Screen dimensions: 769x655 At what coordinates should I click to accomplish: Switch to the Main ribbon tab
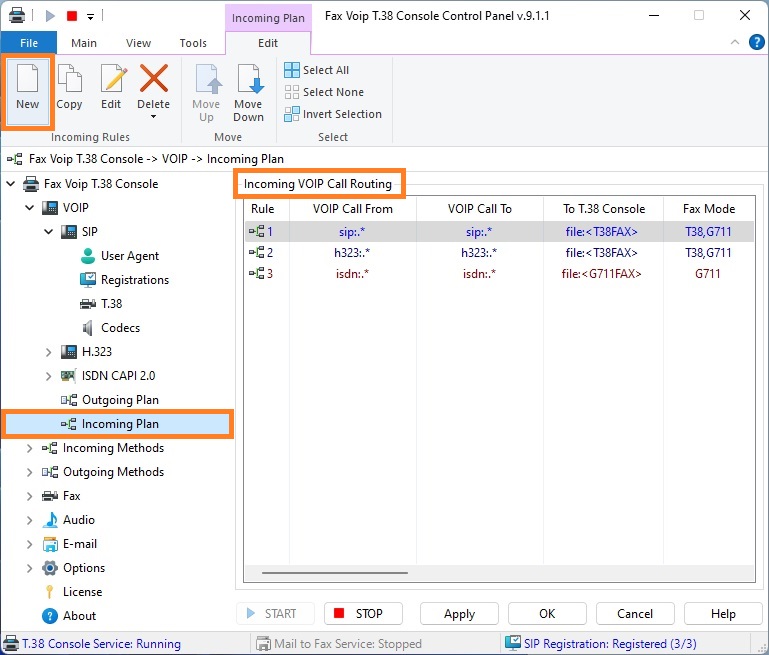pos(84,43)
